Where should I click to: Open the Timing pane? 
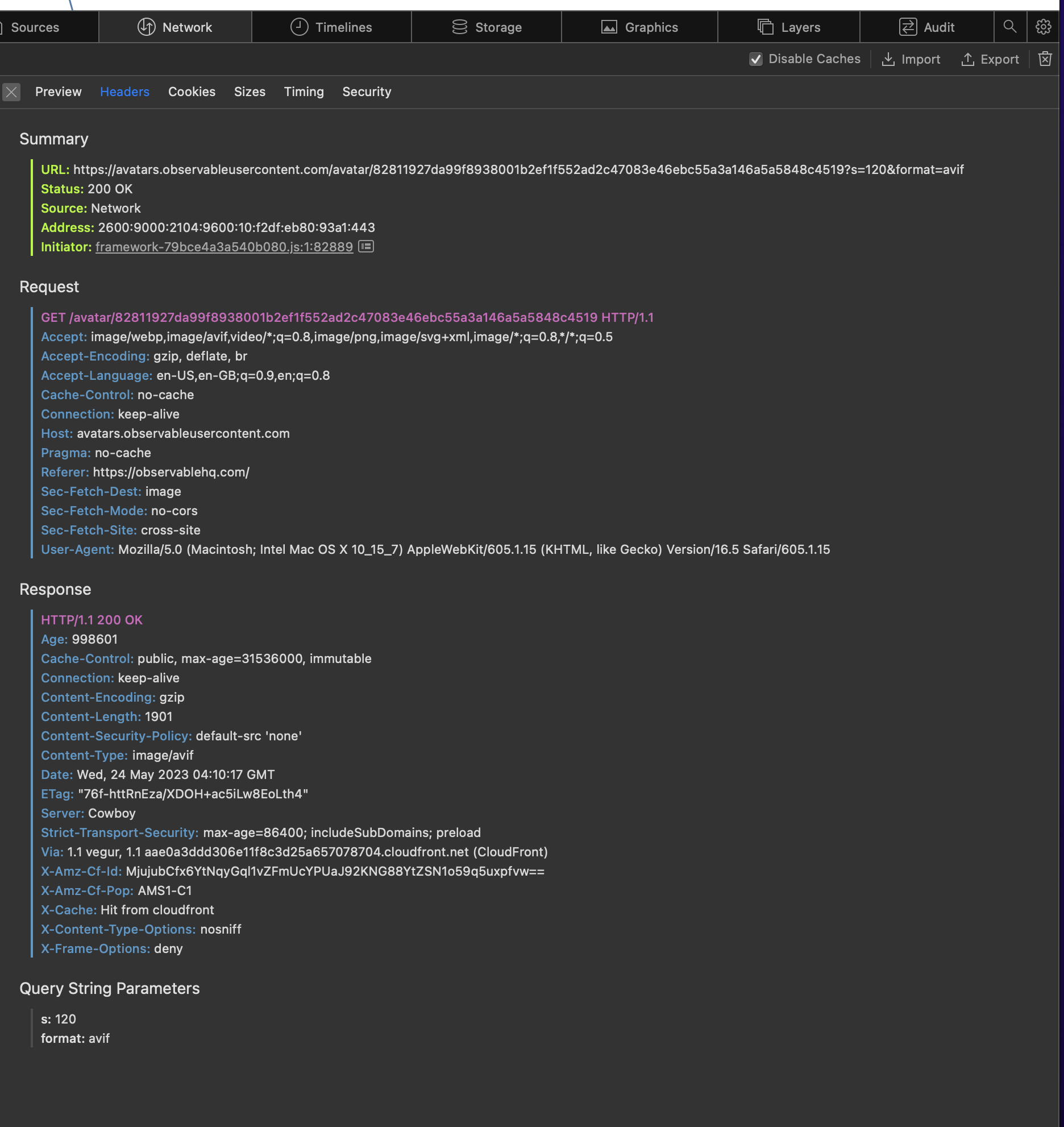tap(304, 92)
